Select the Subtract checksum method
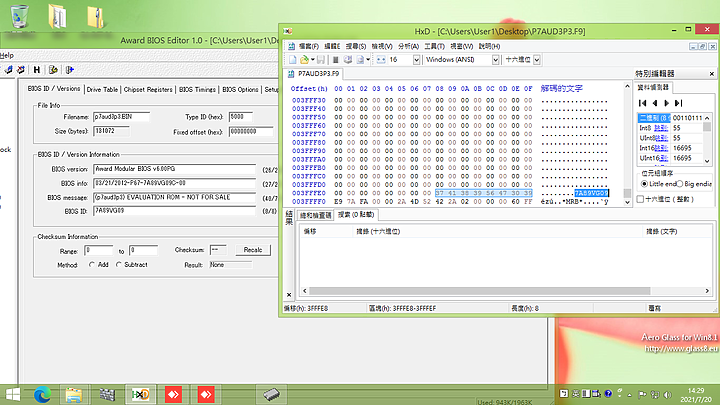Viewport: 720px width, 405px height. click(x=119, y=264)
